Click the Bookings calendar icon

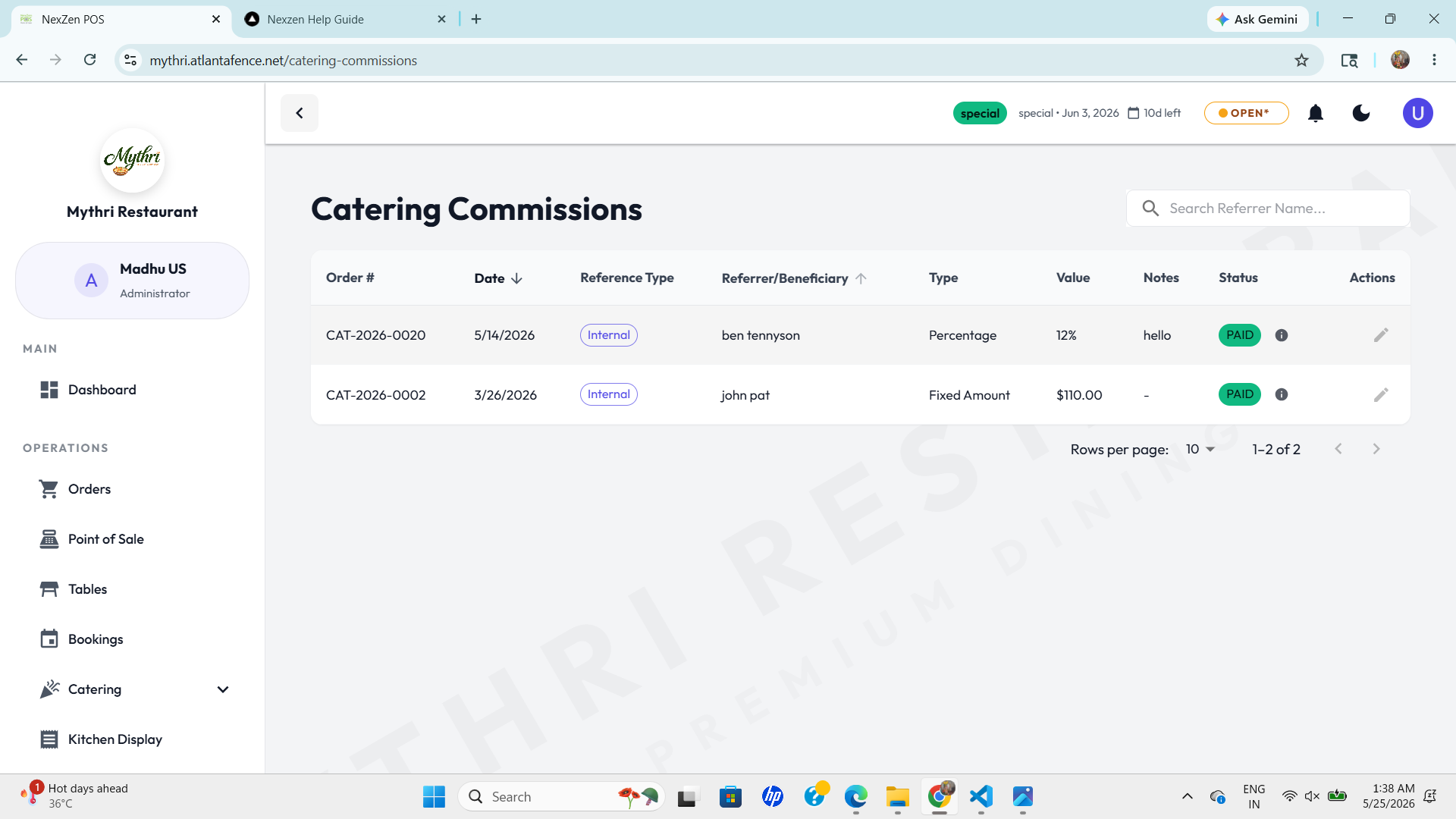49,639
